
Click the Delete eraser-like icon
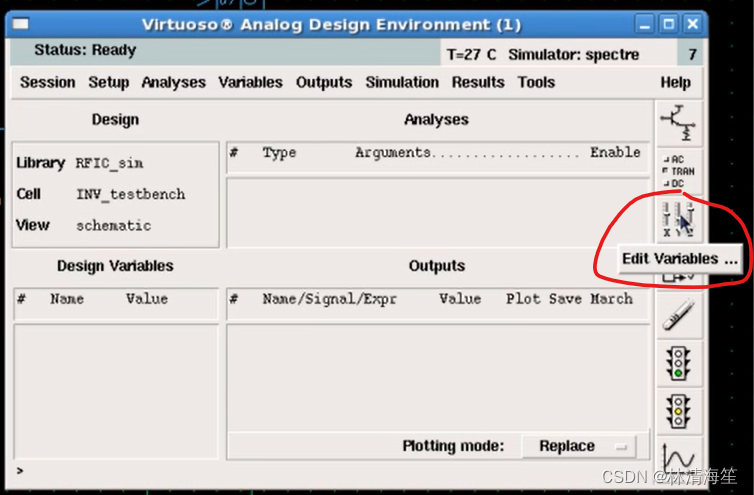pos(679,315)
